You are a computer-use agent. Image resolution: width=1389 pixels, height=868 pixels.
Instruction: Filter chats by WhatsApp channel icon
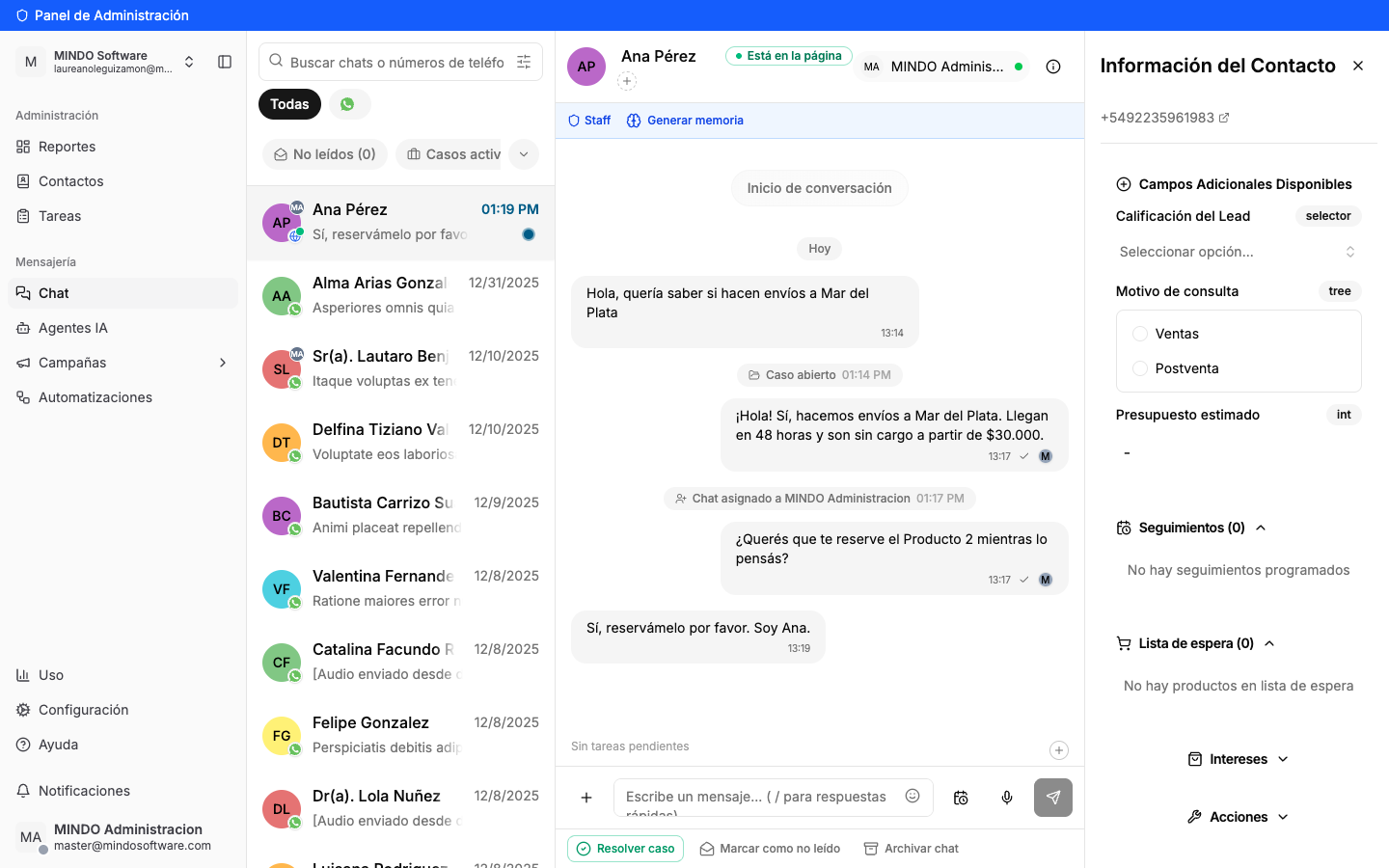click(x=348, y=104)
